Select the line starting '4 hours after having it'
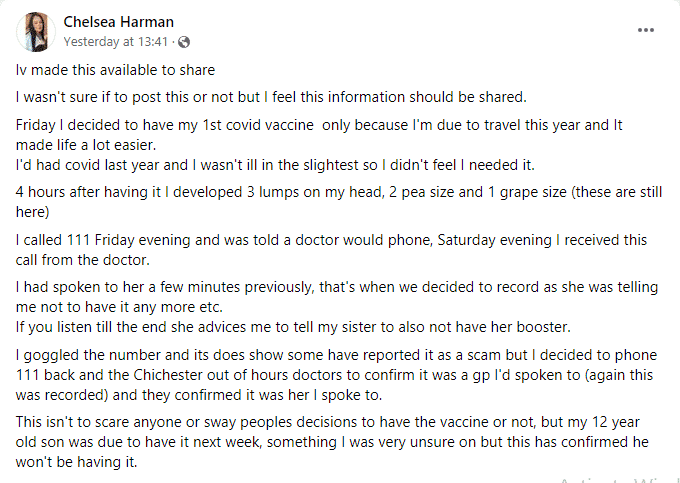The image size is (680, 483). pos(339,192)
